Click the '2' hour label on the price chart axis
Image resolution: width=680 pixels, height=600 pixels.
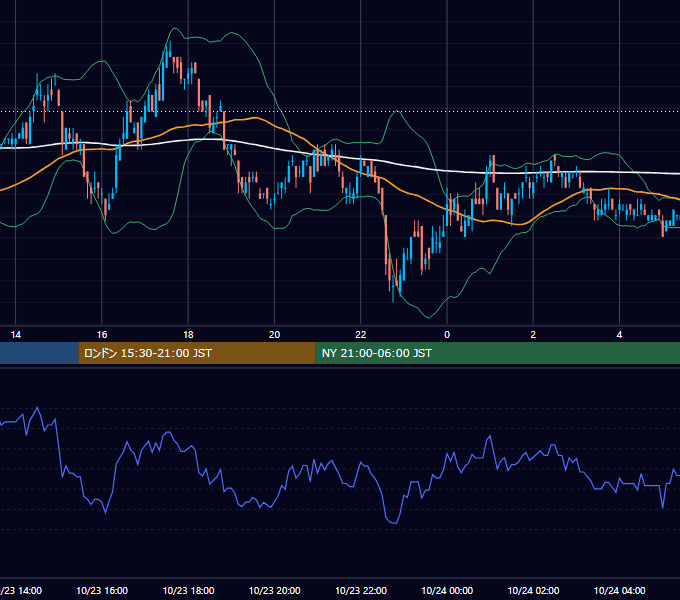tap(533, 335)
